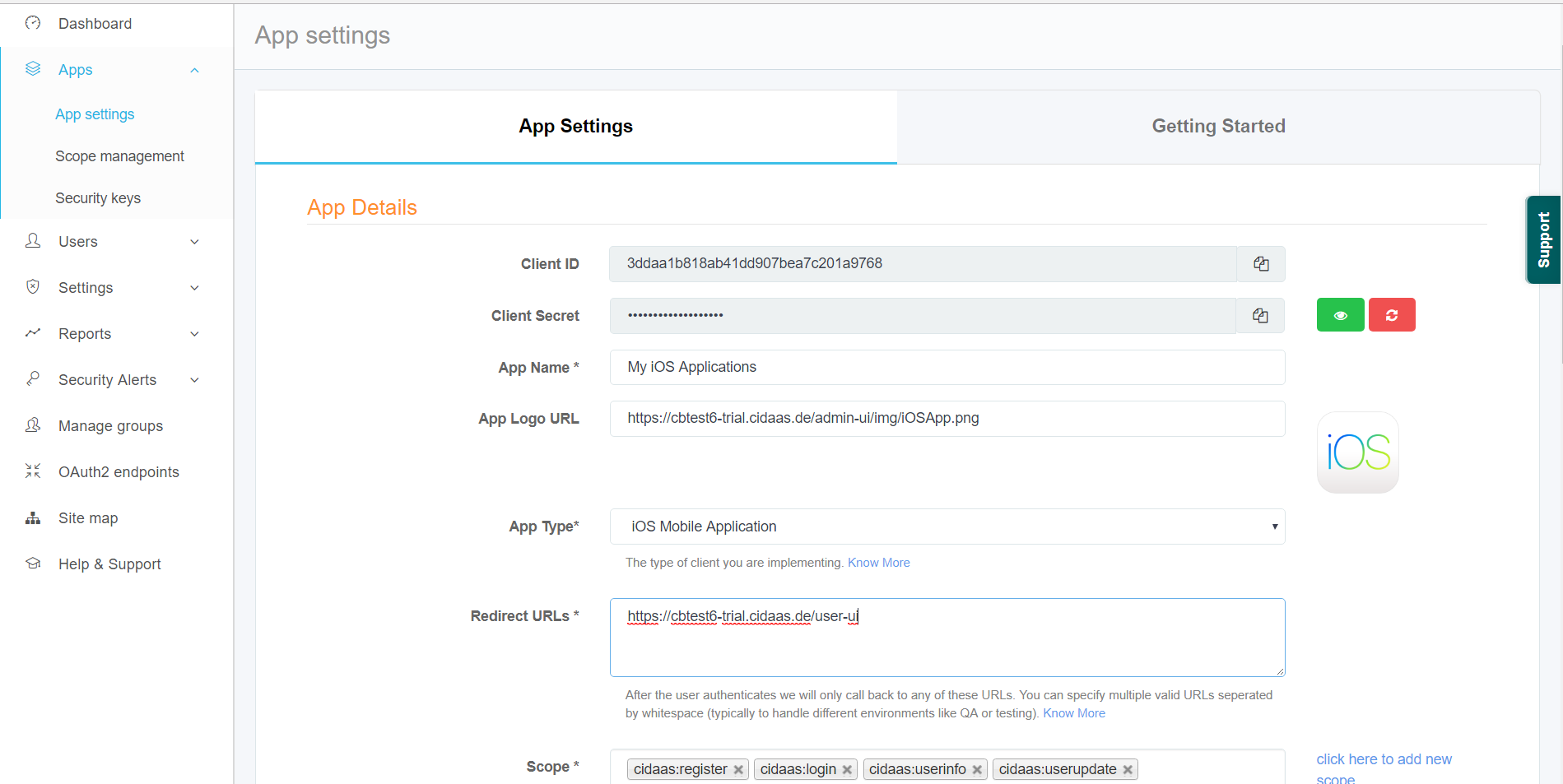Click the Users person icon

coord(33,241)
